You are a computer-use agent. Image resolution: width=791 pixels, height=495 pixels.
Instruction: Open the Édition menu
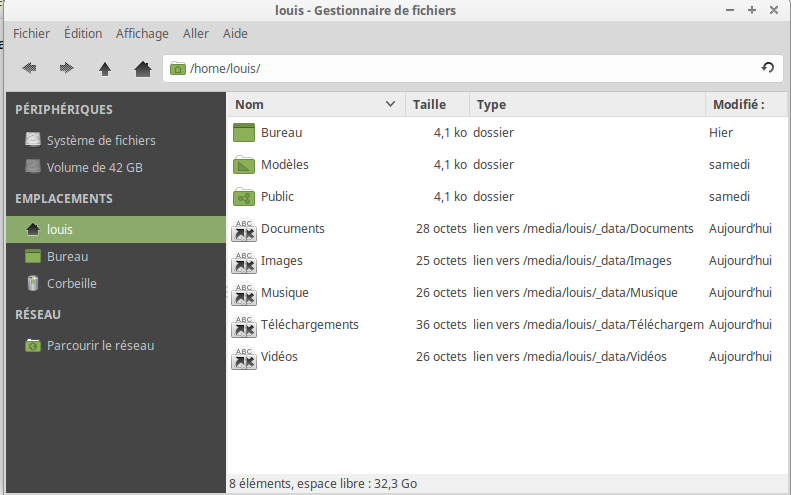coord(83,33)
